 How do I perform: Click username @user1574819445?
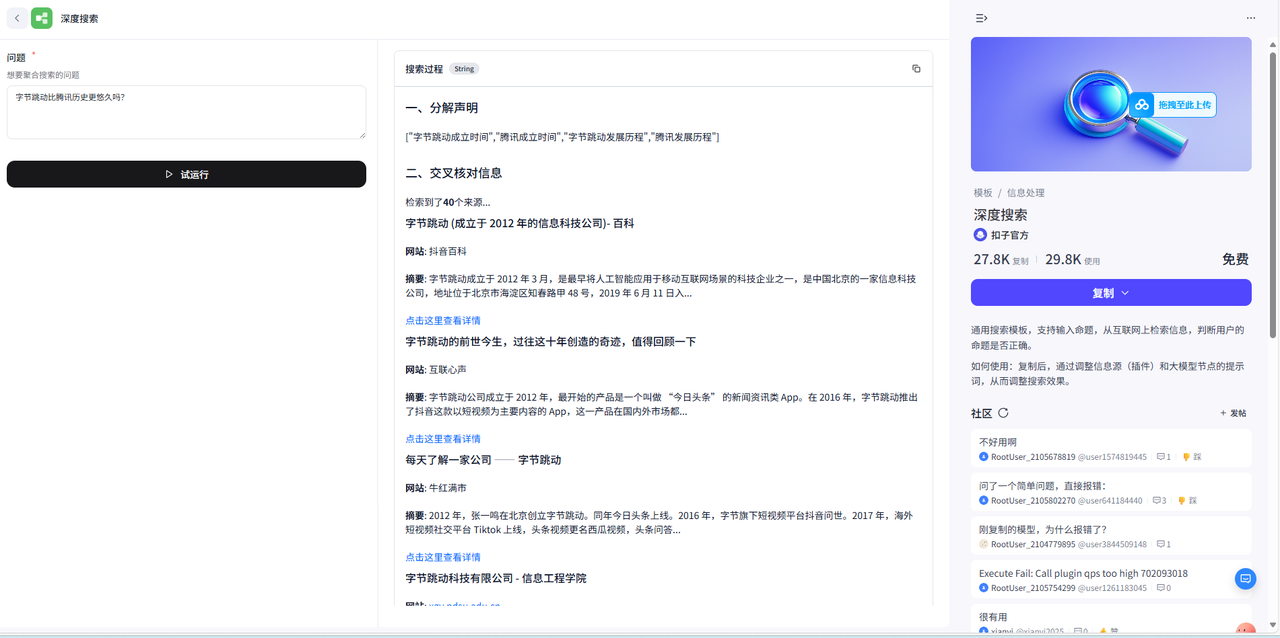coord(1113,457)
